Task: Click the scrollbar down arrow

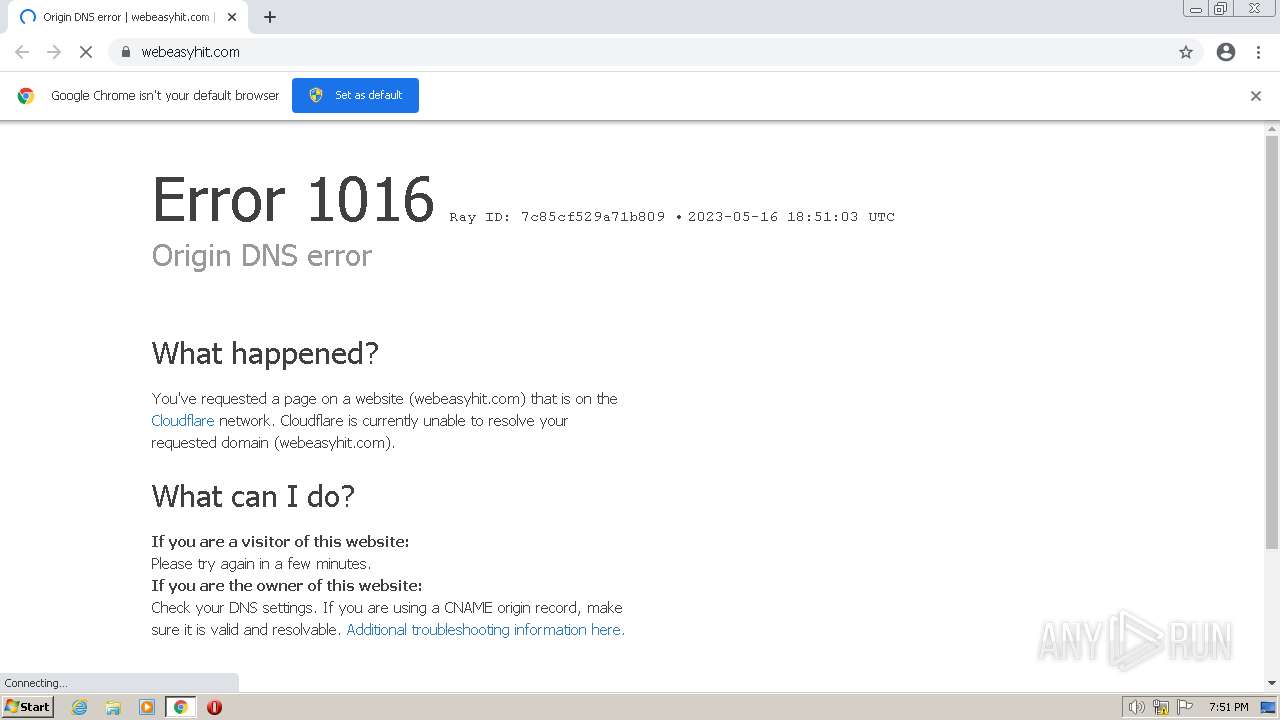Action: point(1272,683)
